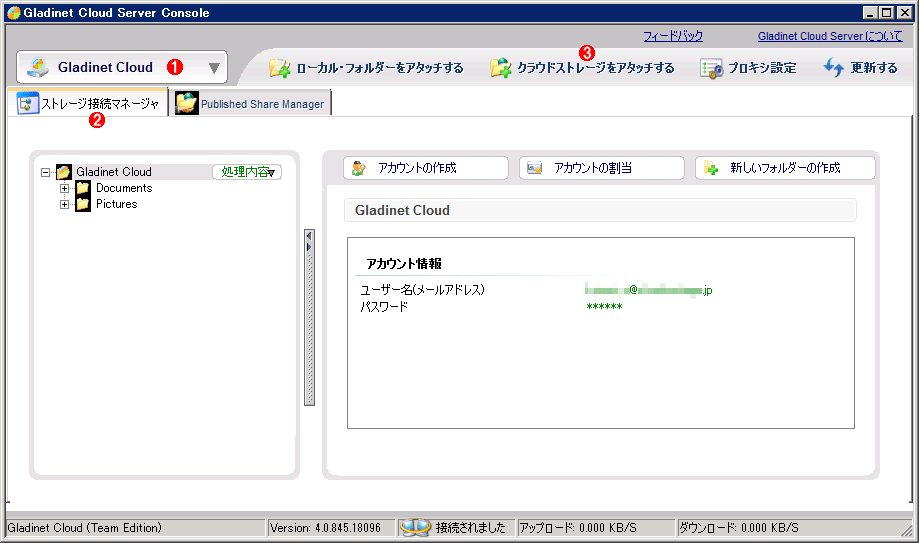Click the window resize grip in status bar

tap(907, 530)
